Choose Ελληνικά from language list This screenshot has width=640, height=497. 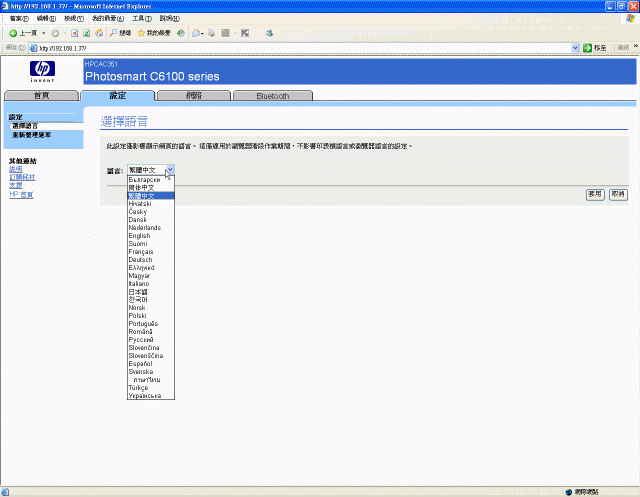[151, 268]
